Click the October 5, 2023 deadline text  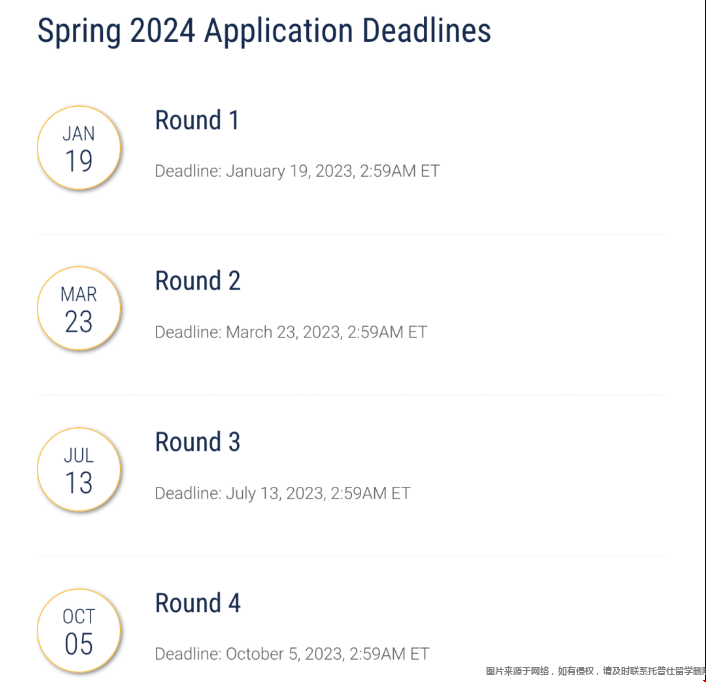pos(292,654)
